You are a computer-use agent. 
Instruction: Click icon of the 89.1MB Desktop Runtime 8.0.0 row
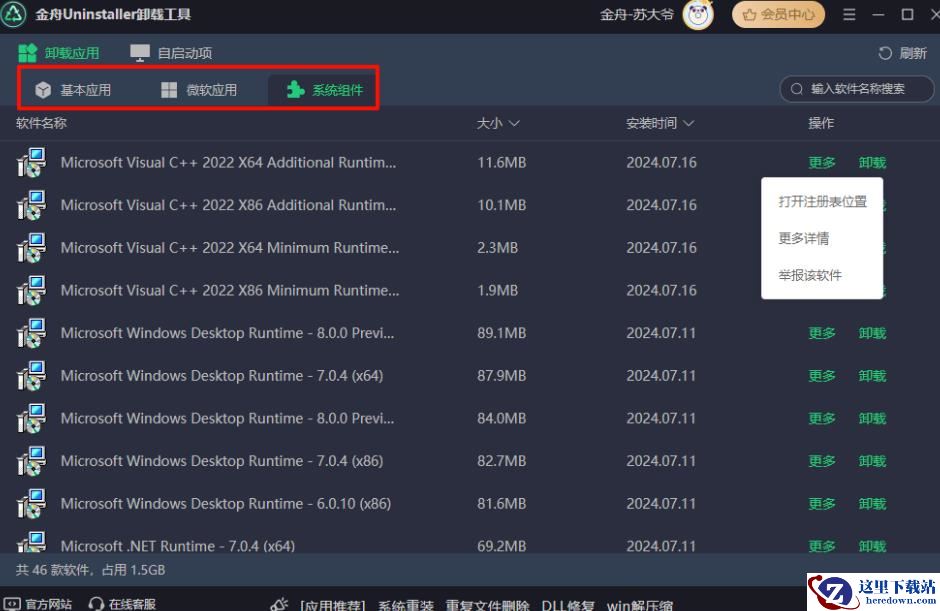(31, 333)
